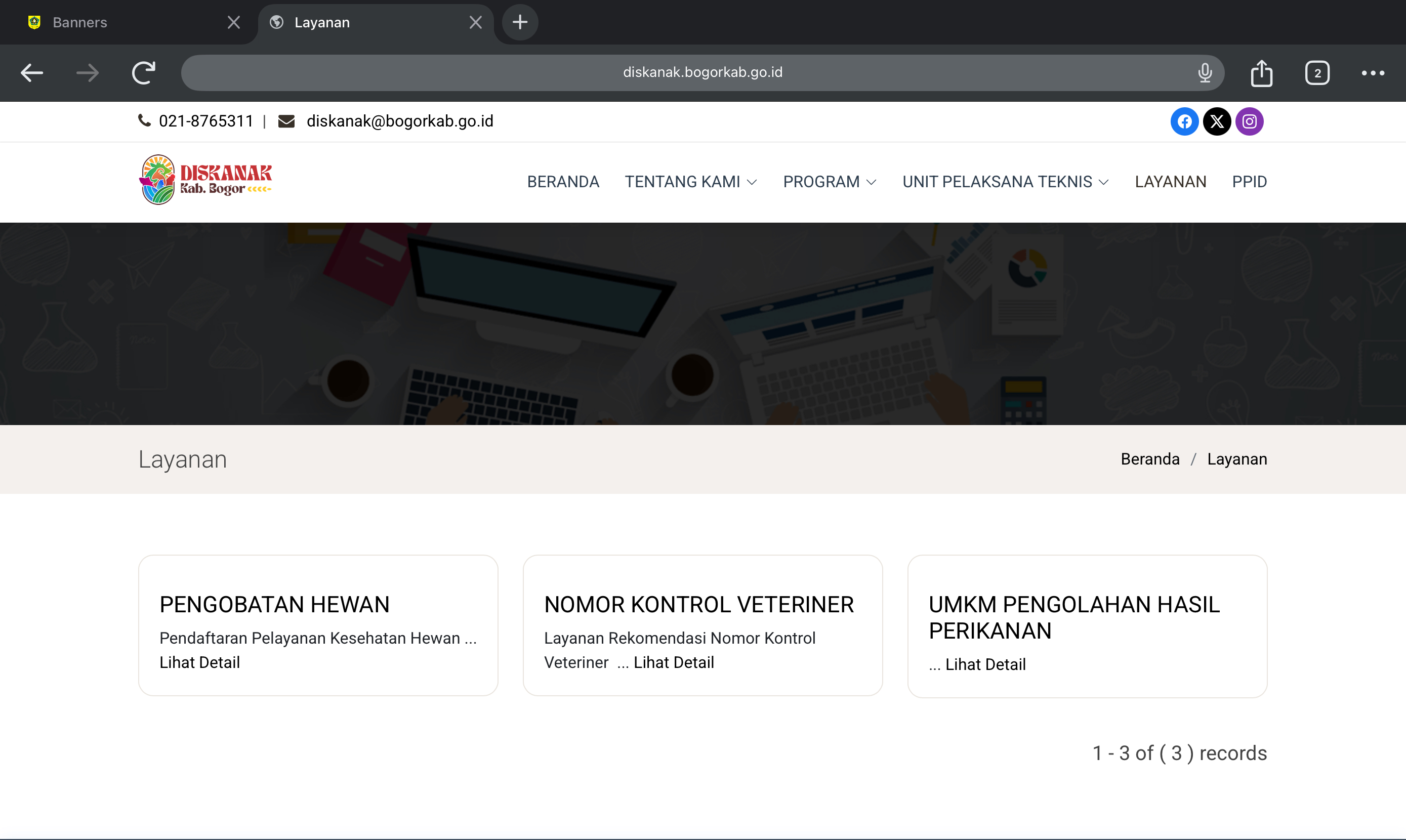Click the UMKM PENGOLAHAN HASIL PERIKANAN title

point(1074,617)
